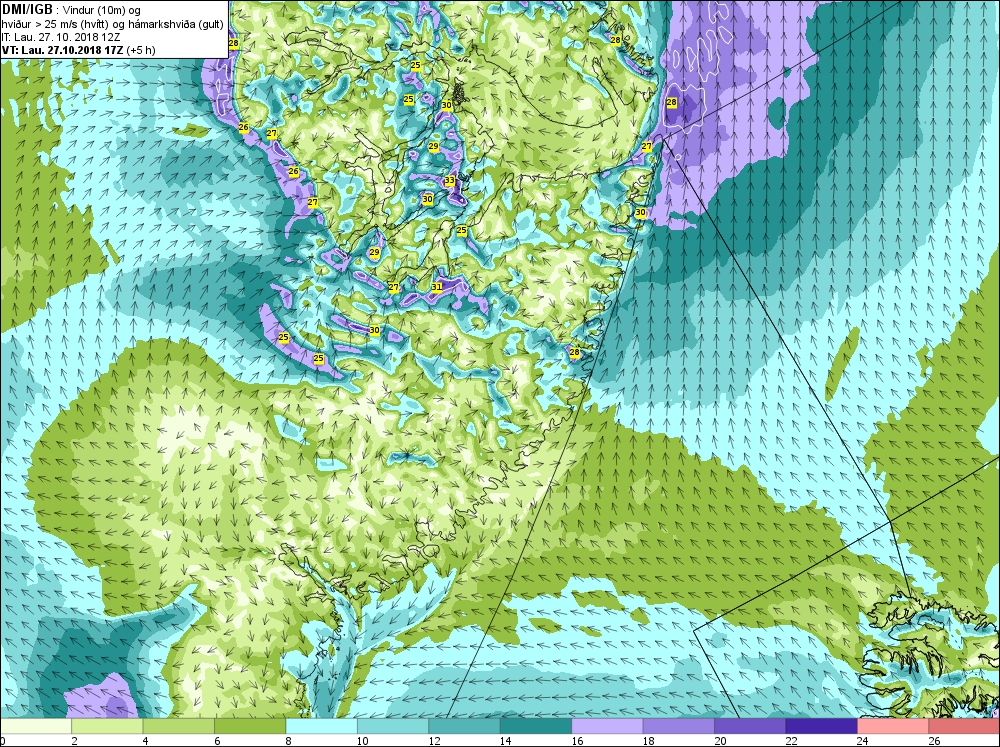Click the legend scale value 20
This screenshot has width=1000, height=747.
click(x=719, y=741)
